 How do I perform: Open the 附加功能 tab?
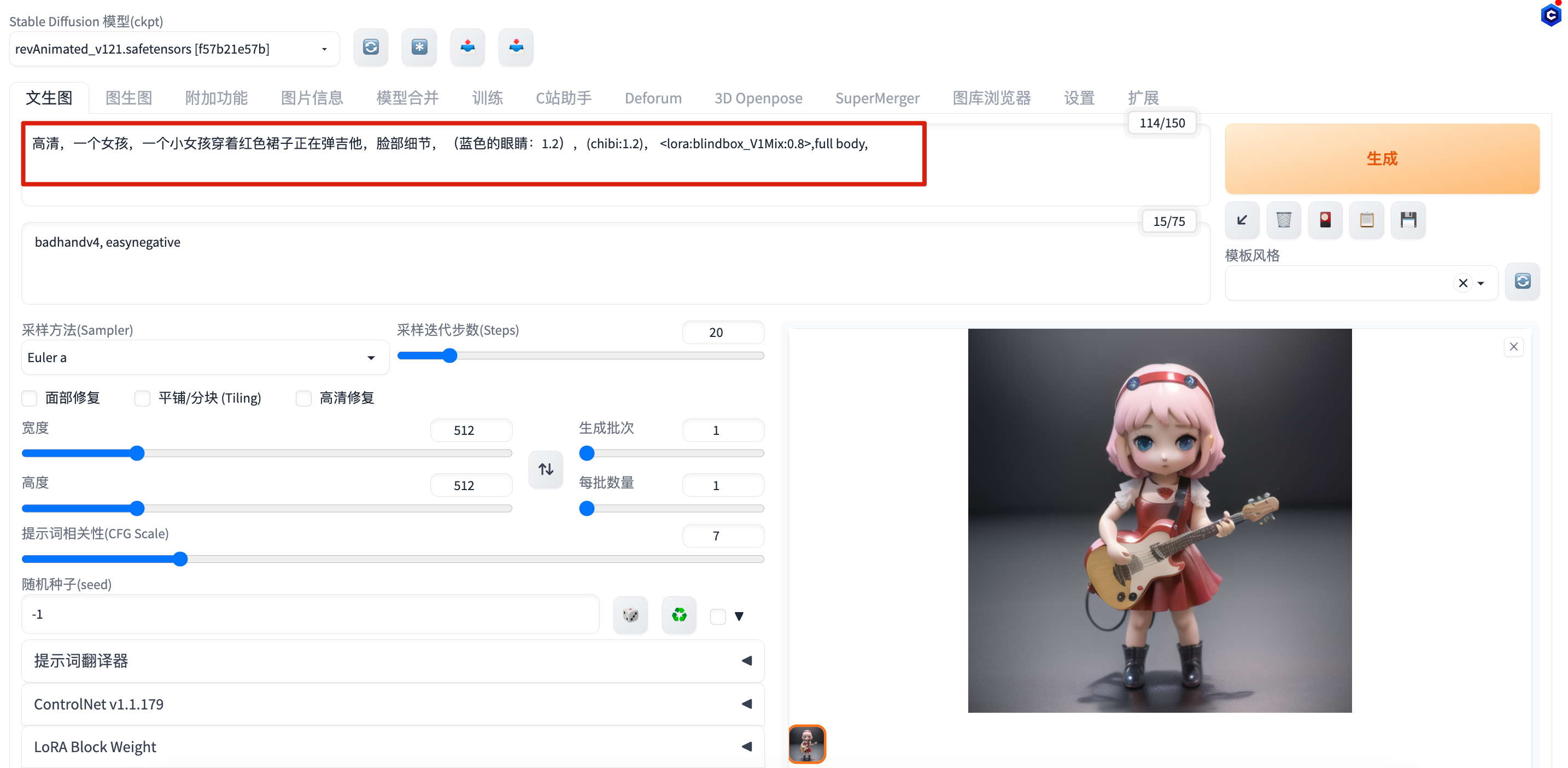[217, 98]
